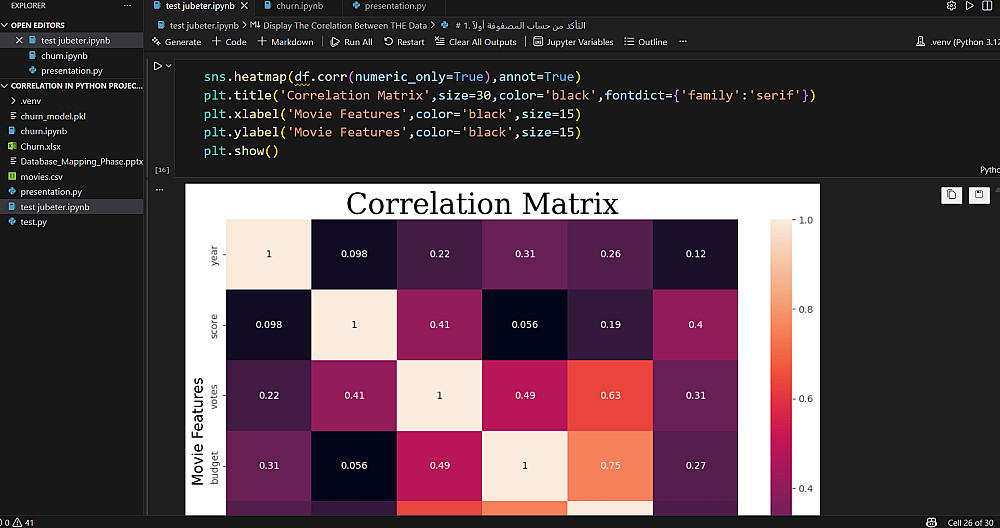Screen dimensions: 1000x528
Task: Click the heatmap colorbar gradient
Action: [x=781, y=367]
